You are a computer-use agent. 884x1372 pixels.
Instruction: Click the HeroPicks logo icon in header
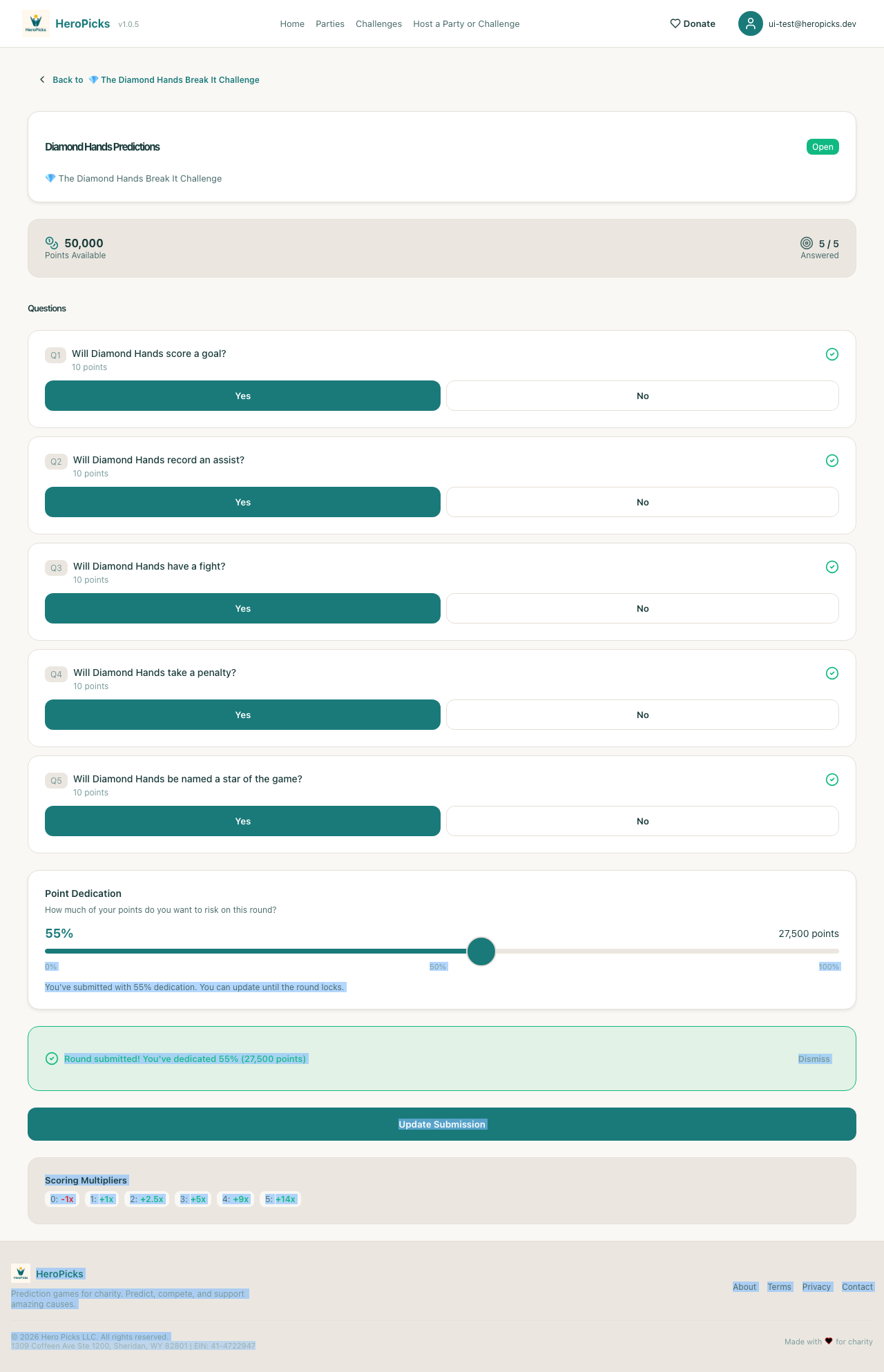pyautogui.click(x=36, y=23)
